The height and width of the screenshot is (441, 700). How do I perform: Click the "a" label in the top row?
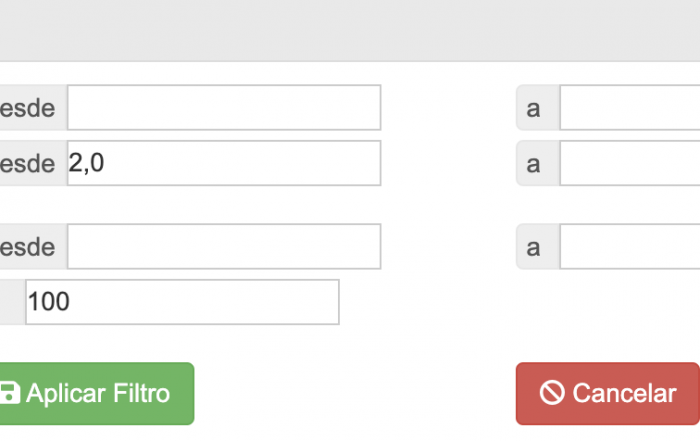[535, 108]
